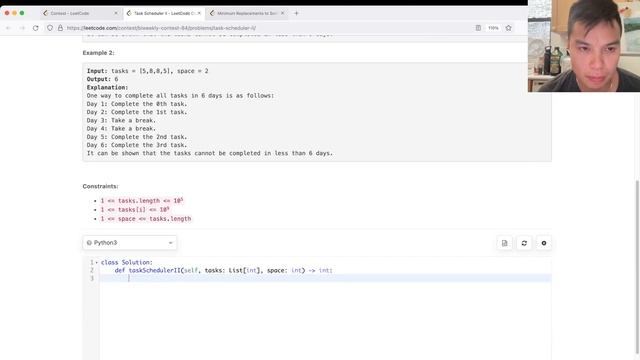
Task: Open editor settings gear icon
Action: click(544, 243)
